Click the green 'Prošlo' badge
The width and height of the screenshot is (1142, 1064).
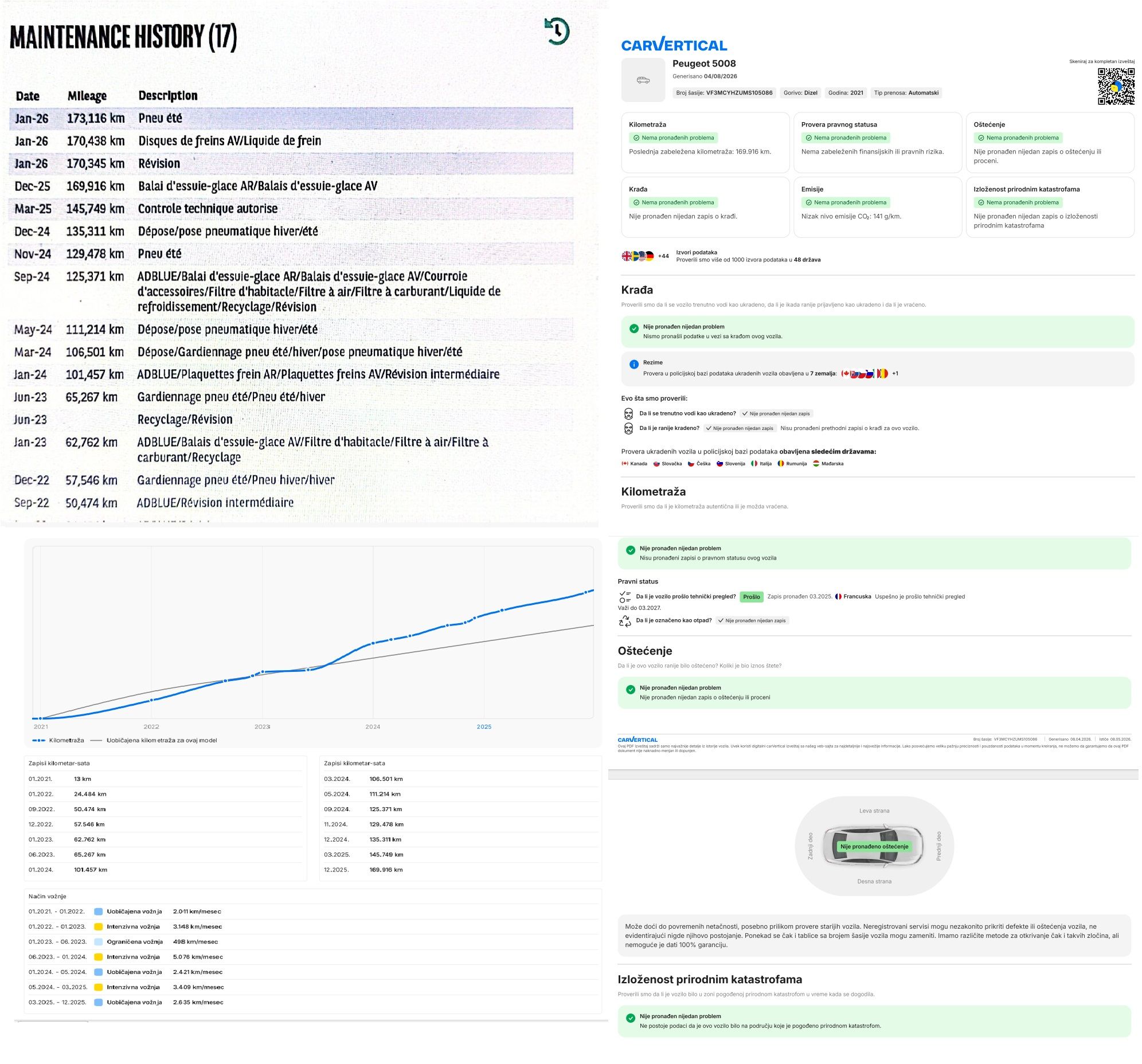[x=751, y=597]
